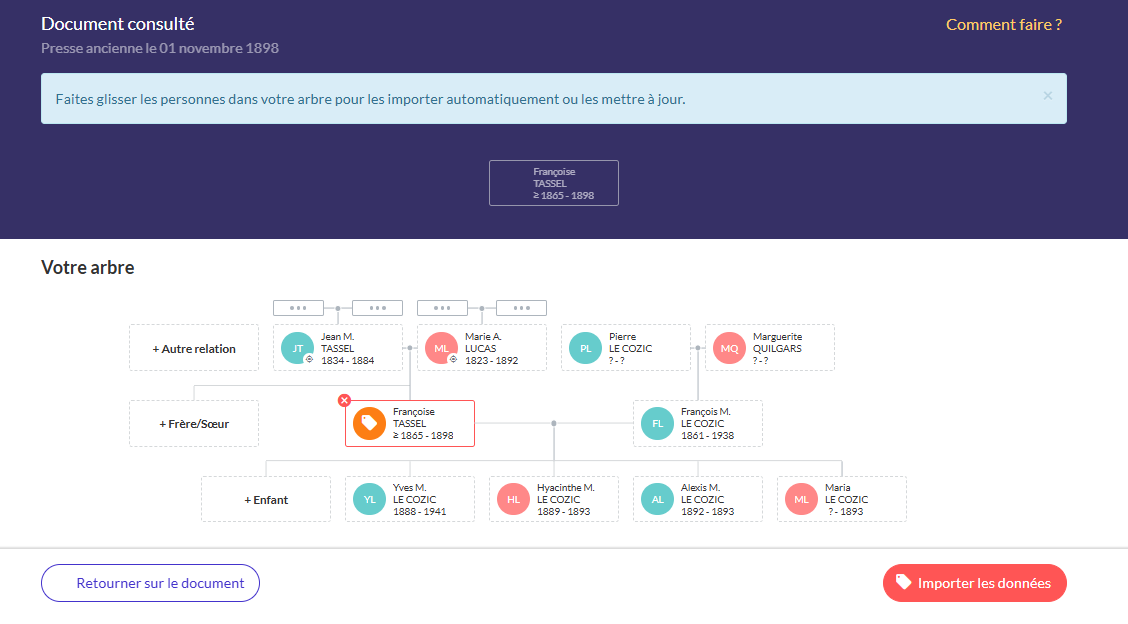Click the AL avatar of Alexis M. Le Cozic
Viewport: 1128px width, 624px height.
658,499
